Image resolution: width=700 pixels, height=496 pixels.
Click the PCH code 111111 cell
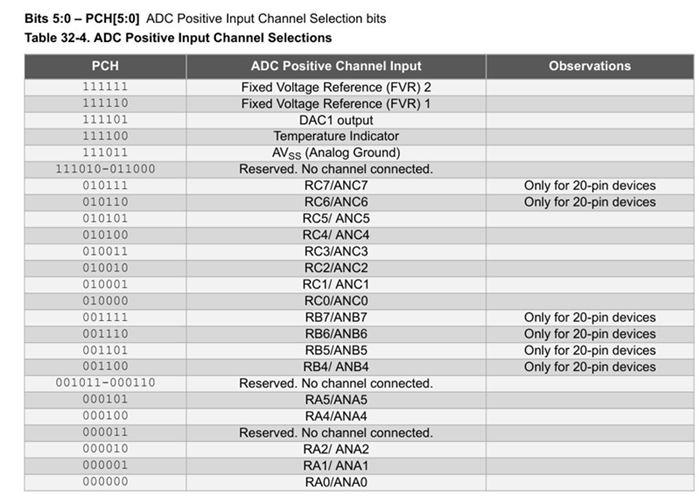tap(105, 87)
